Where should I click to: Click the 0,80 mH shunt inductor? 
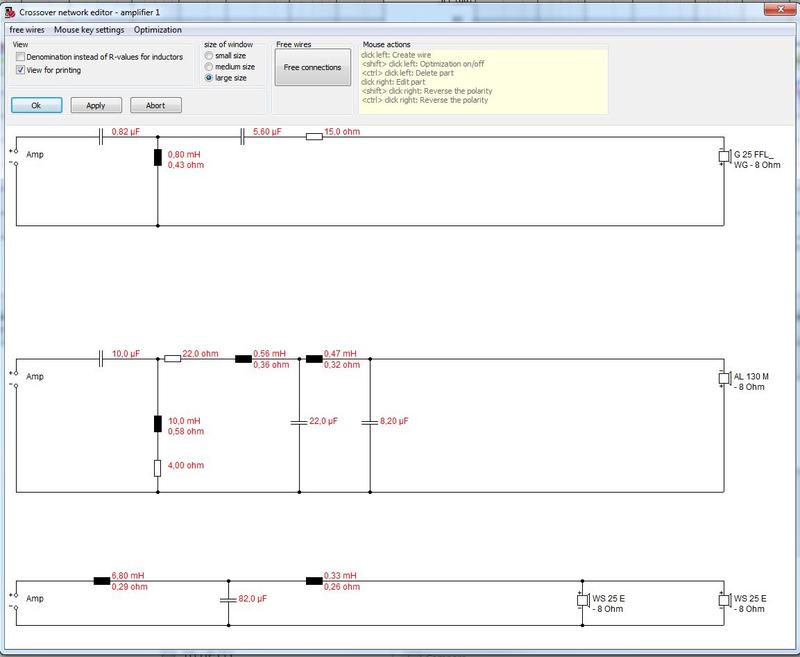pos(158,157)
